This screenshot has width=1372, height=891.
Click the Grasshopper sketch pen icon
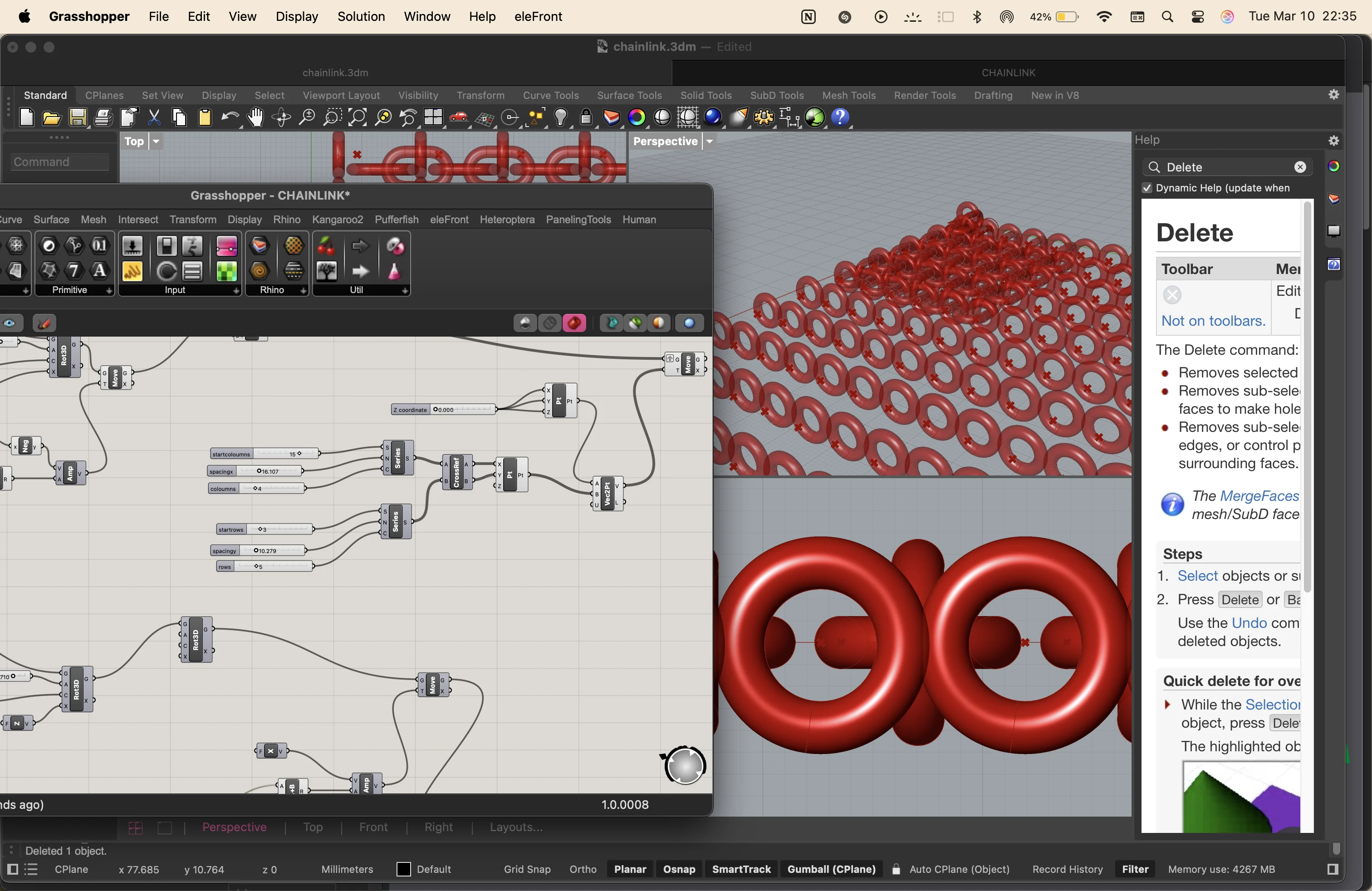click(x=44, y=323)
